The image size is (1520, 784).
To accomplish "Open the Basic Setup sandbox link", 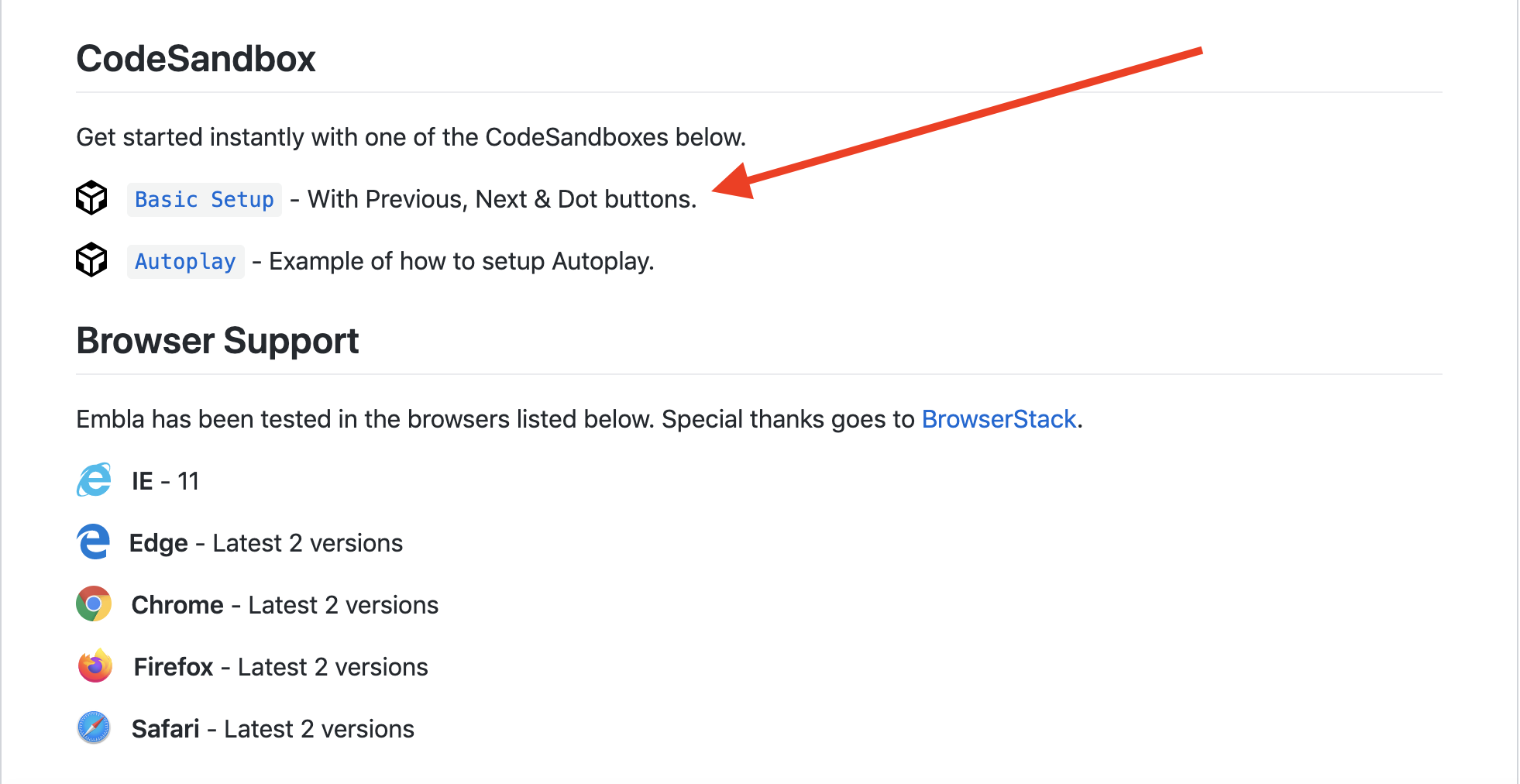I will click(x=205, y=200).
